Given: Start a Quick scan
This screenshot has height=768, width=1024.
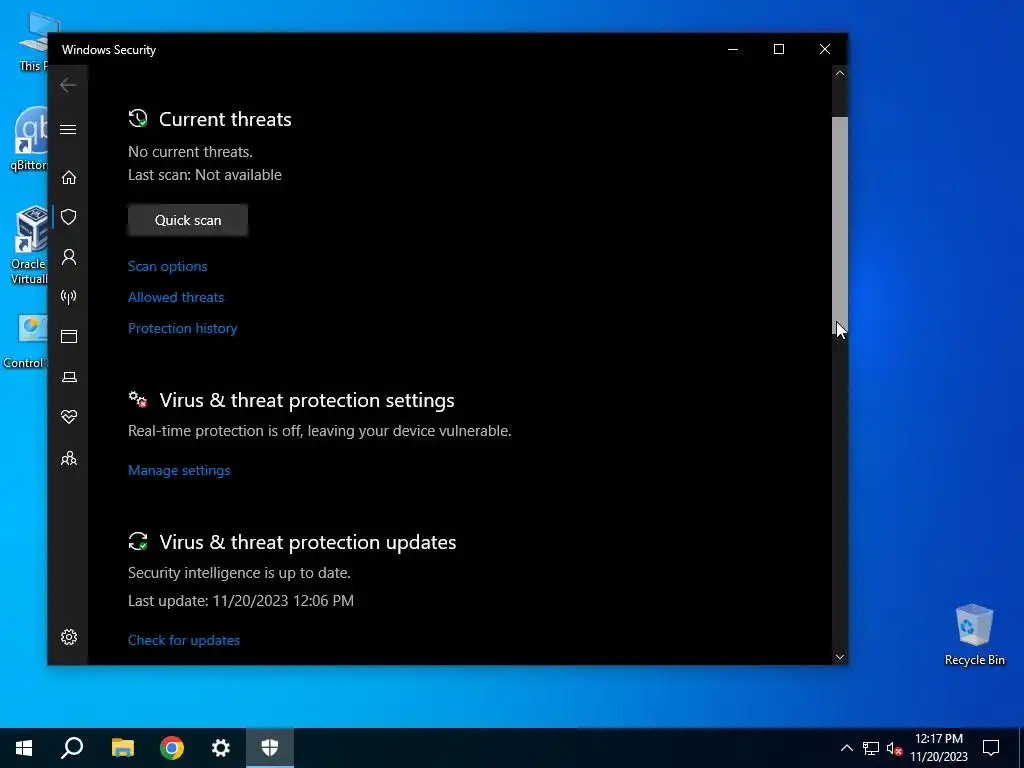Looking at the screenshot, I should pos(188,220).
